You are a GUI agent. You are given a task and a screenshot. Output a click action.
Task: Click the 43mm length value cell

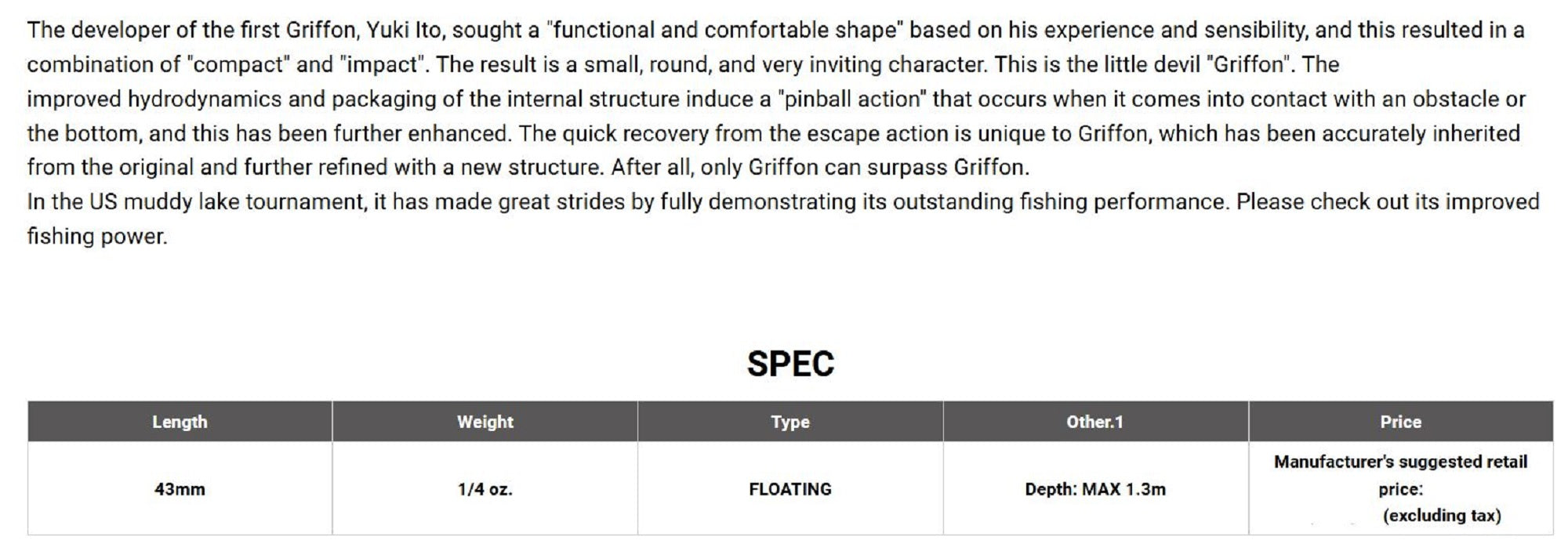click(180, 489)
